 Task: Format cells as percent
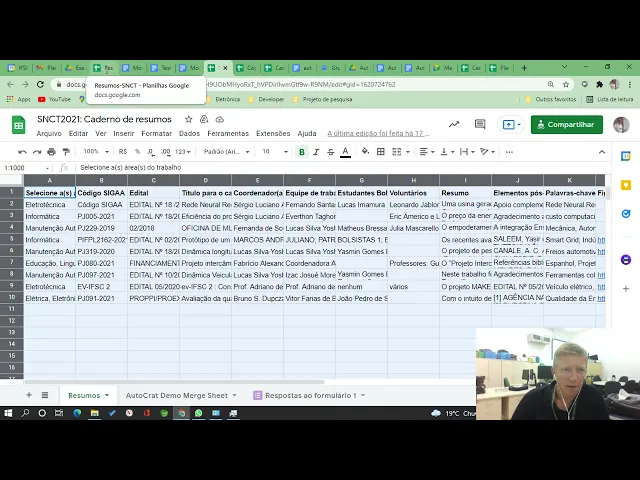coord(138,152)
